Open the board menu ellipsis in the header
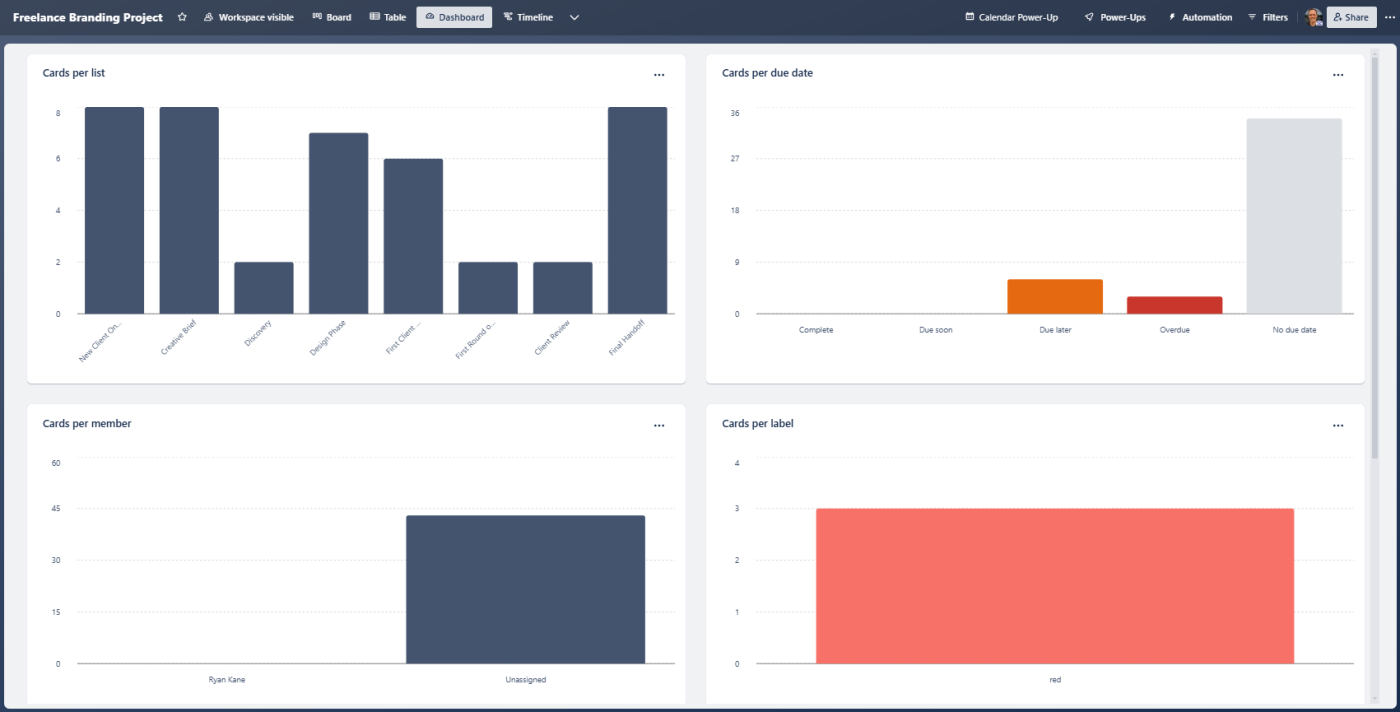Screen dimensions: 1400x712 [x=1388, y=17]
